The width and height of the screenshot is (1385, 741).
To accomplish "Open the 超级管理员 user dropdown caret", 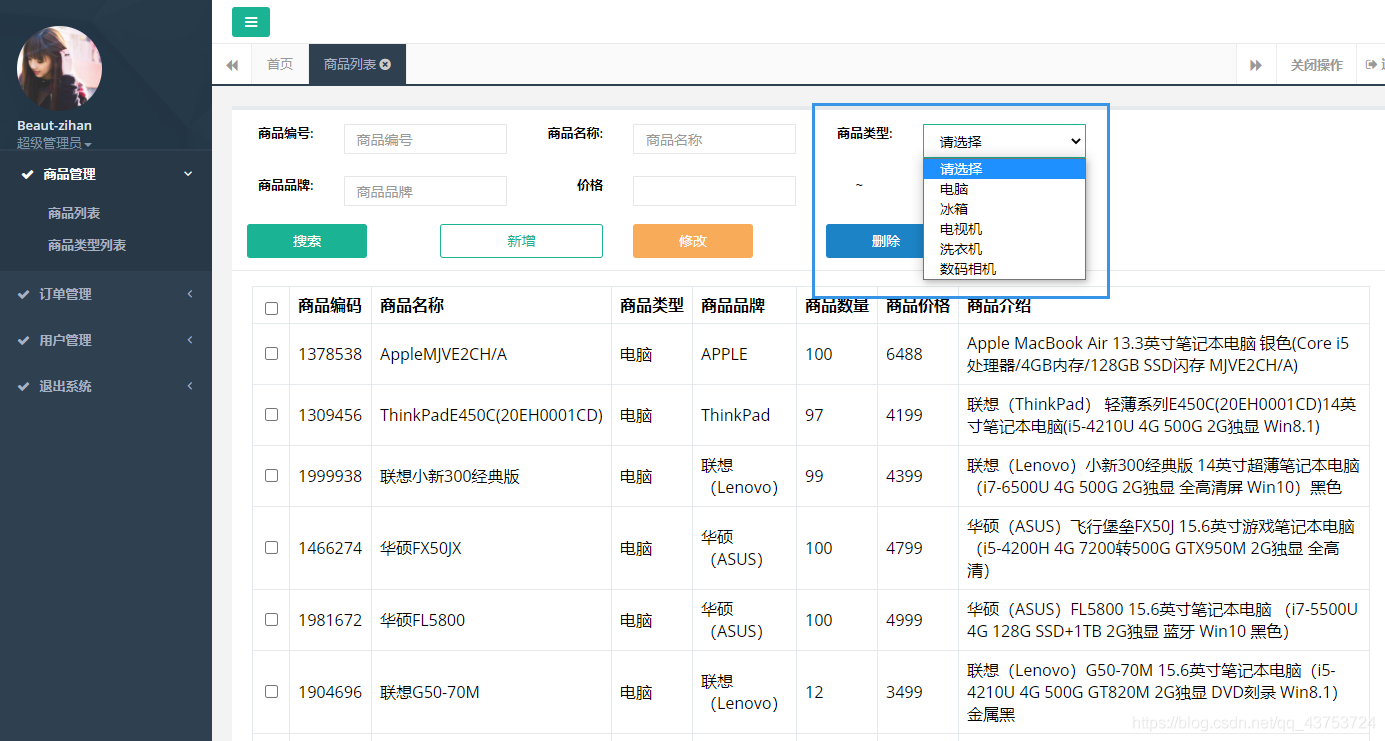I will coord(88,145).
